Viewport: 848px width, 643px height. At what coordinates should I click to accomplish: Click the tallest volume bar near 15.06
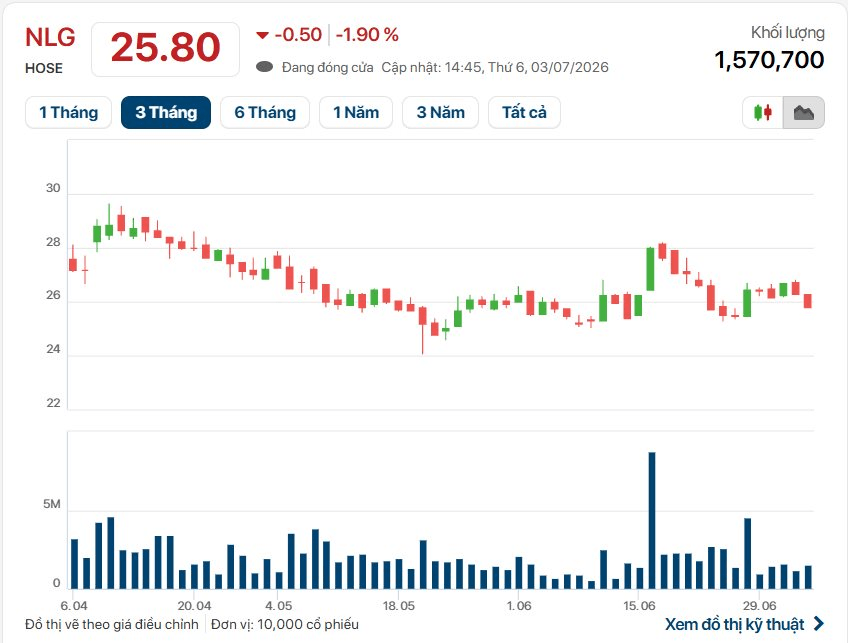tap(652, 520)
